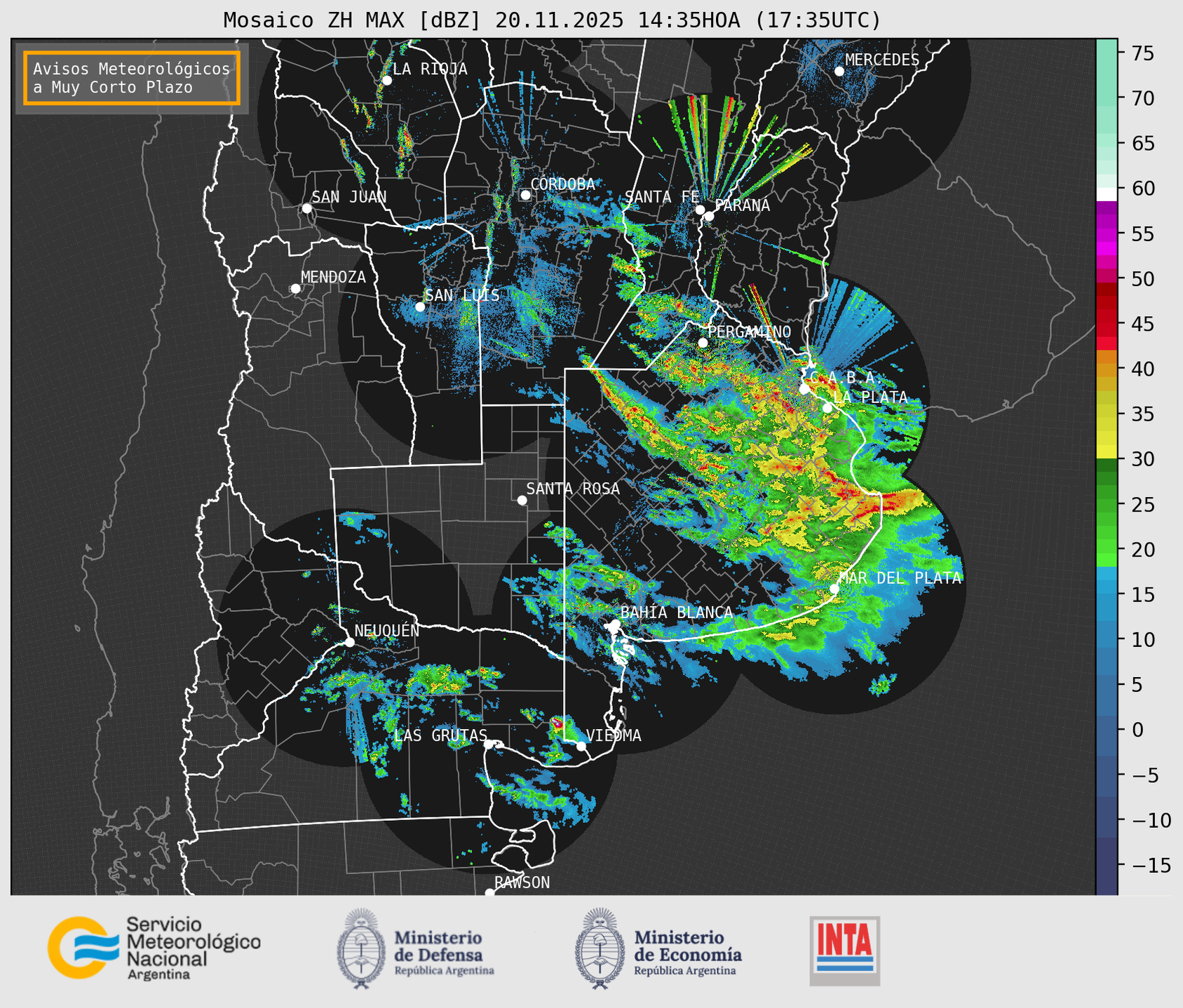Image resolution: width=1183 pixels, height=1008 pixels.
Task: Click the LA PLATA city label
Action: click(x=870, y=397)
